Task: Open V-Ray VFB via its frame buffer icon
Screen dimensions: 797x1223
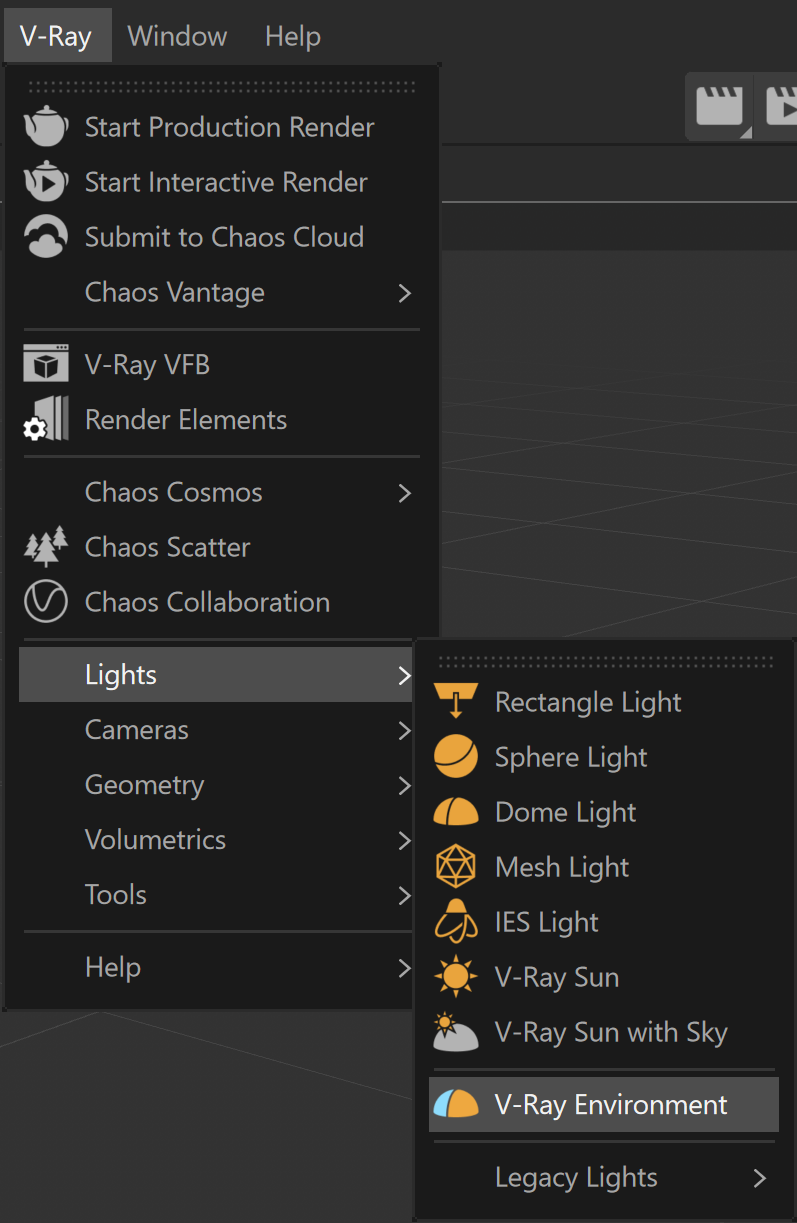Action: pyautogui.click(x=46, y=365)
